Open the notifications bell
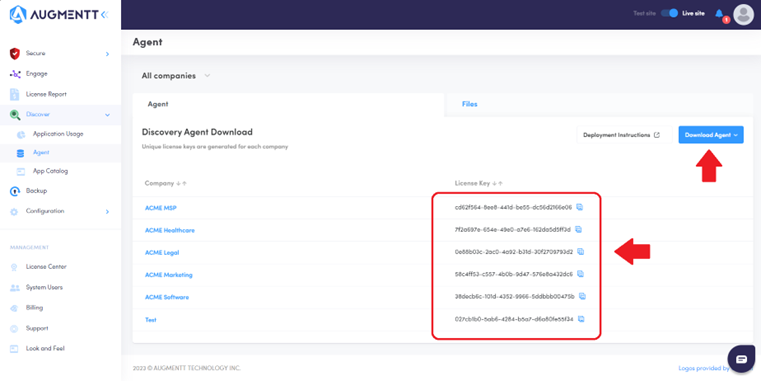The width and height of the screenshot is (761, 381). pos(719,14)
